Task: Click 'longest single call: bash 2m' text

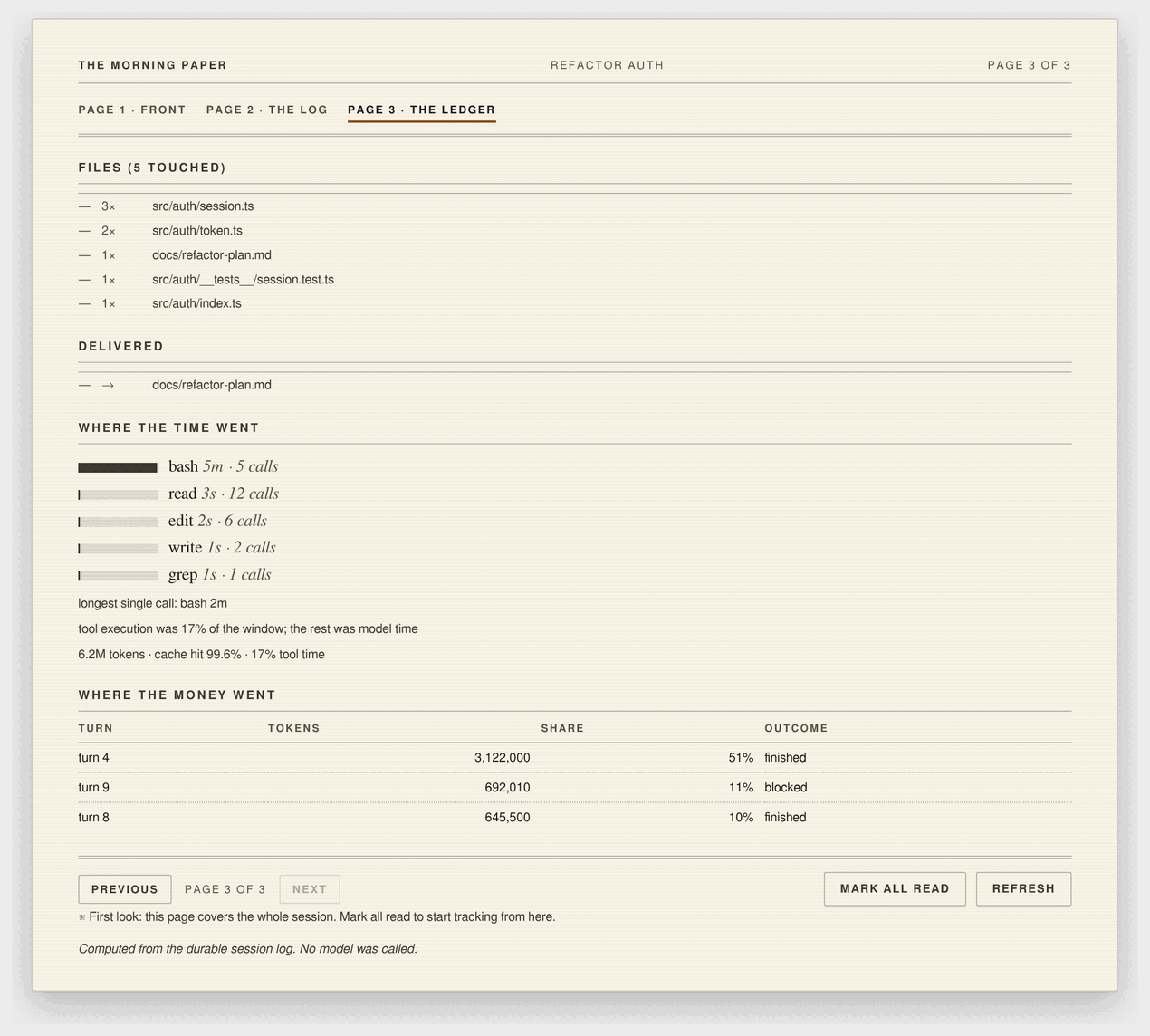Action: 153,603
